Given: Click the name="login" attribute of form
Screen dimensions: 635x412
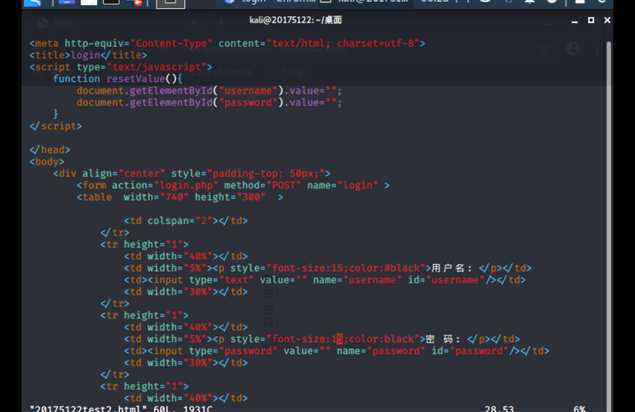Looking at the screenshot, I should pyautogui.click(x=342, y=185).
